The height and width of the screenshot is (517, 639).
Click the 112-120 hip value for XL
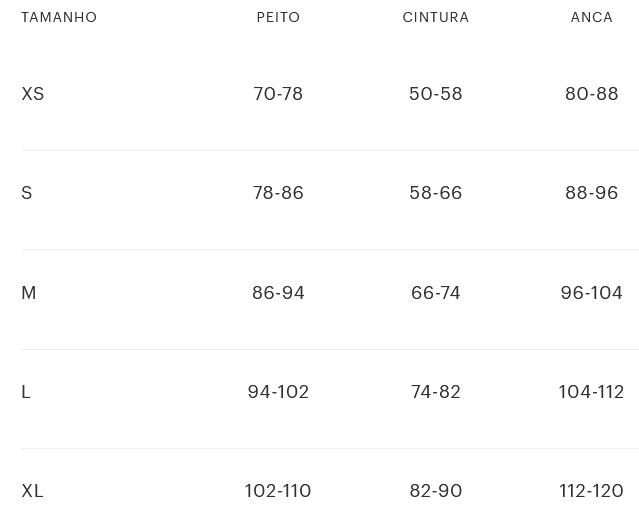click(x=591, y=490)
